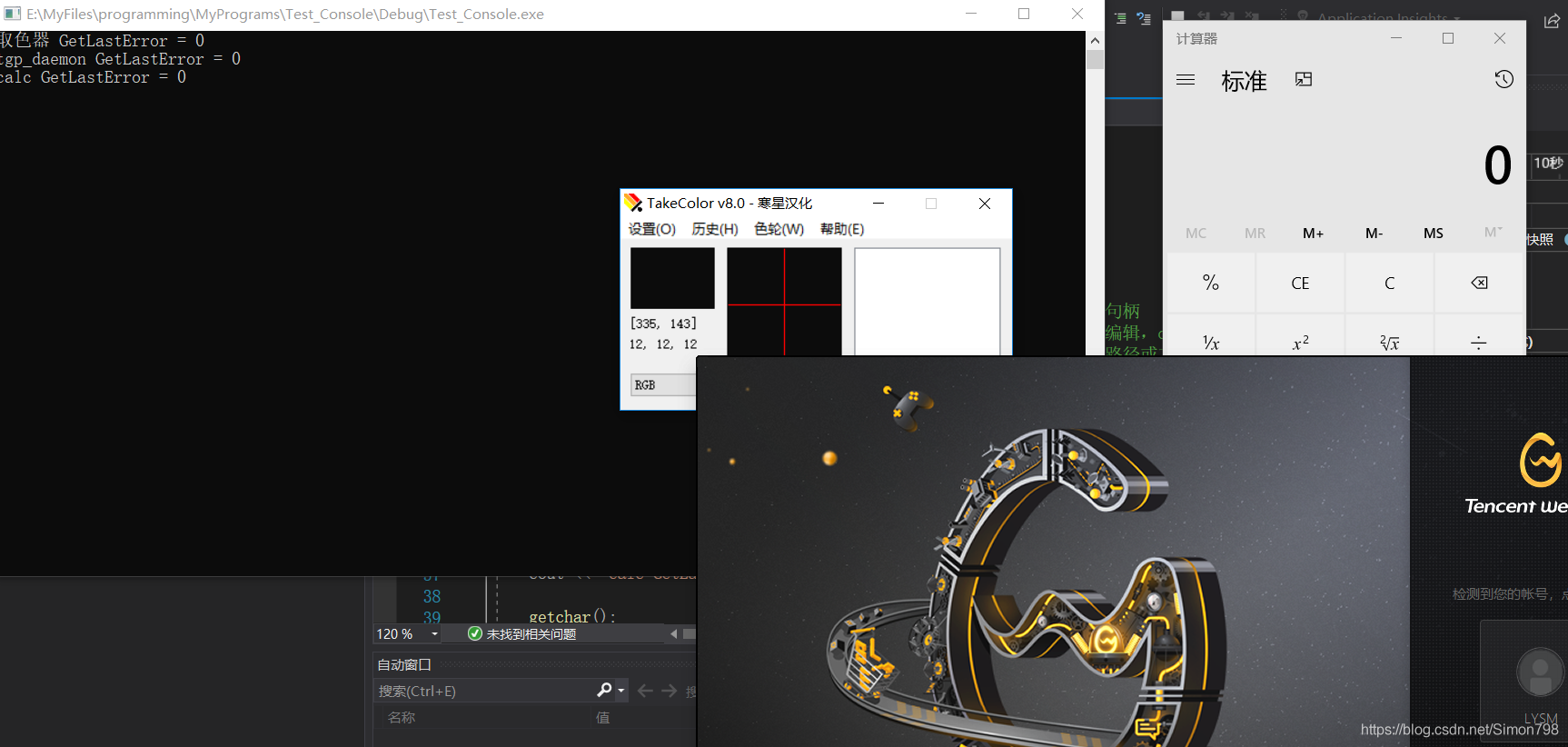Click line number 38 in editor
Viewport: 1568px width, 747px height.
pos(432,597)
